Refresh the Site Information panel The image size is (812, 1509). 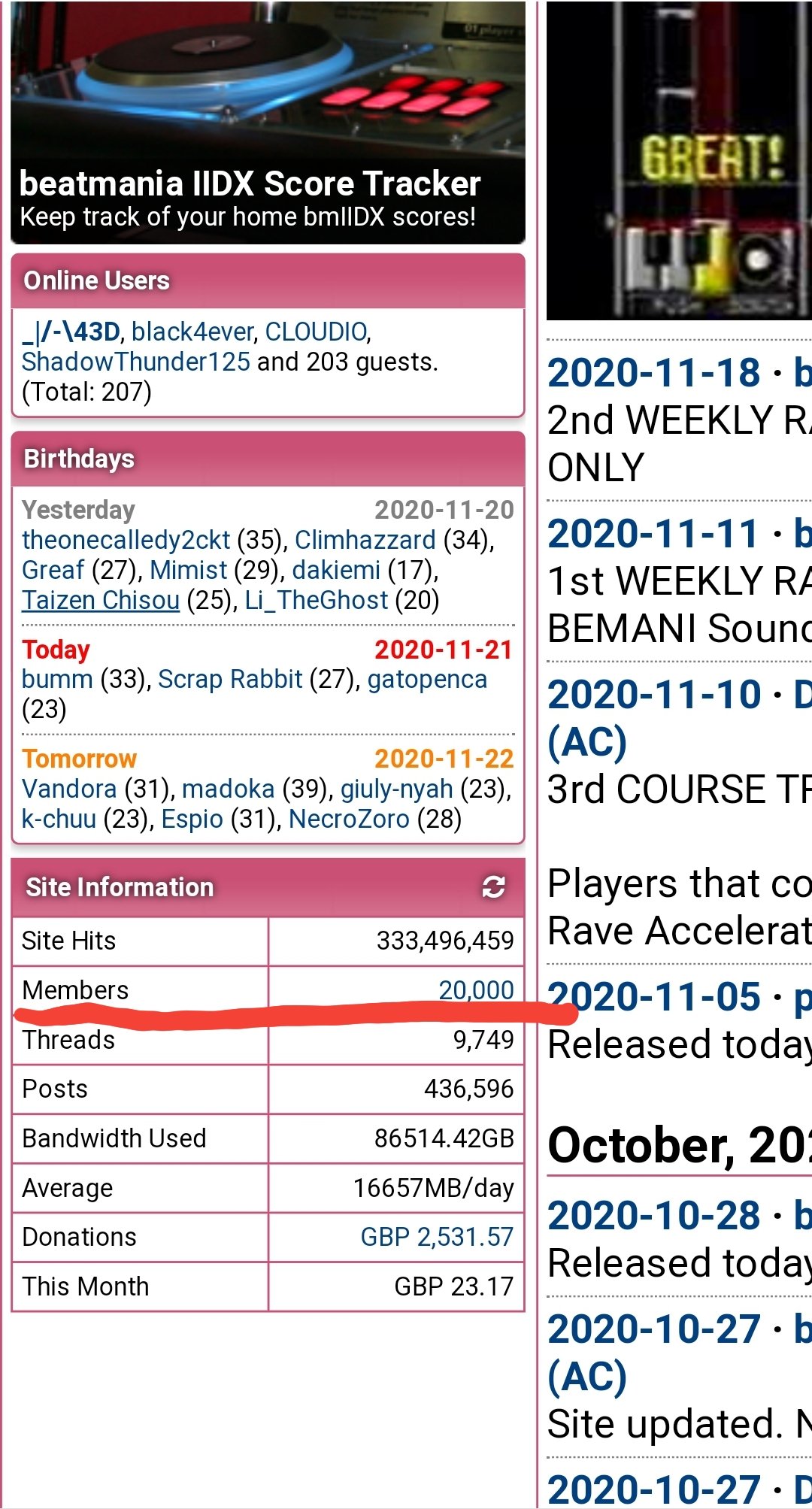pyautogui.click(x=493, y=886)
